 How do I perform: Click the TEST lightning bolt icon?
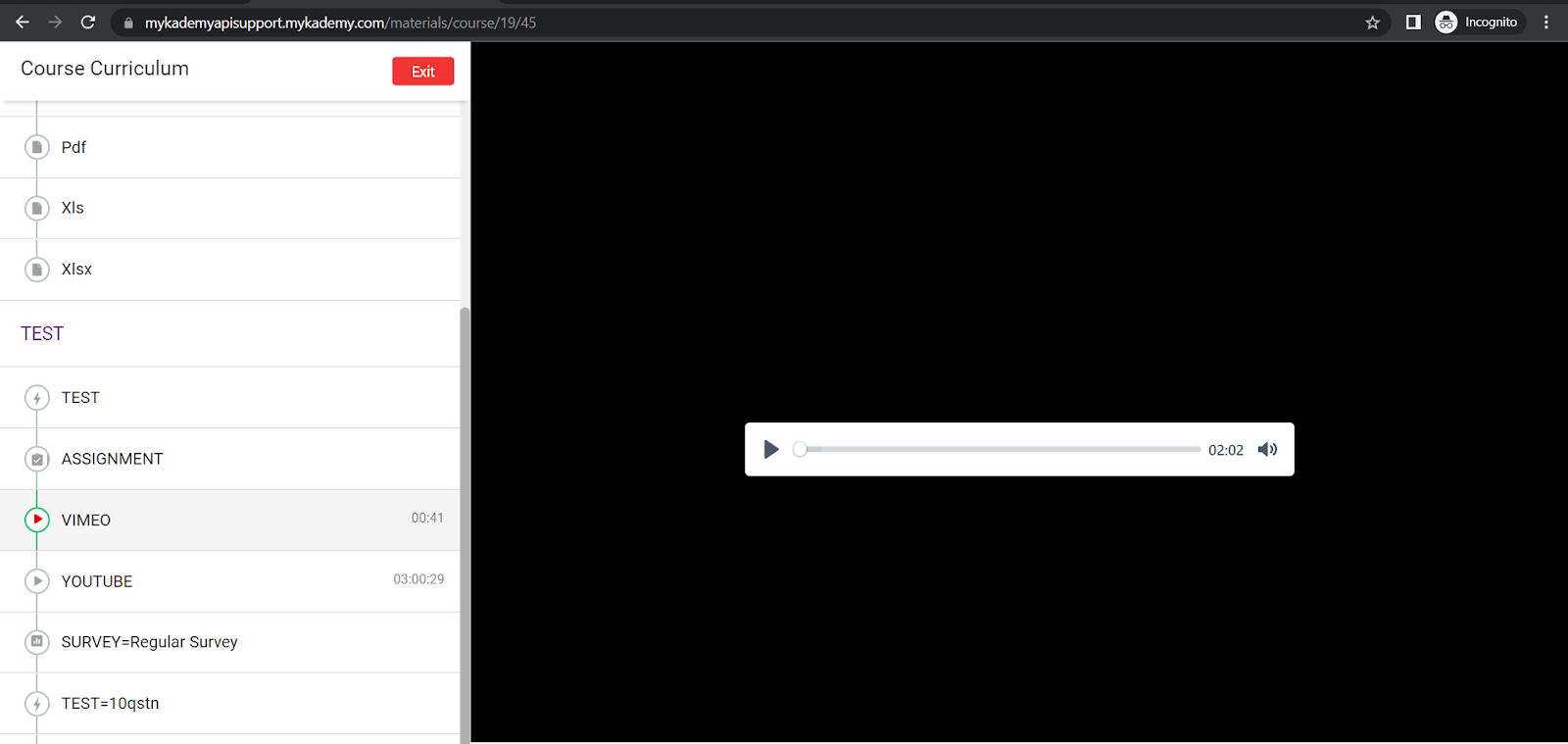tap(37, 398)
